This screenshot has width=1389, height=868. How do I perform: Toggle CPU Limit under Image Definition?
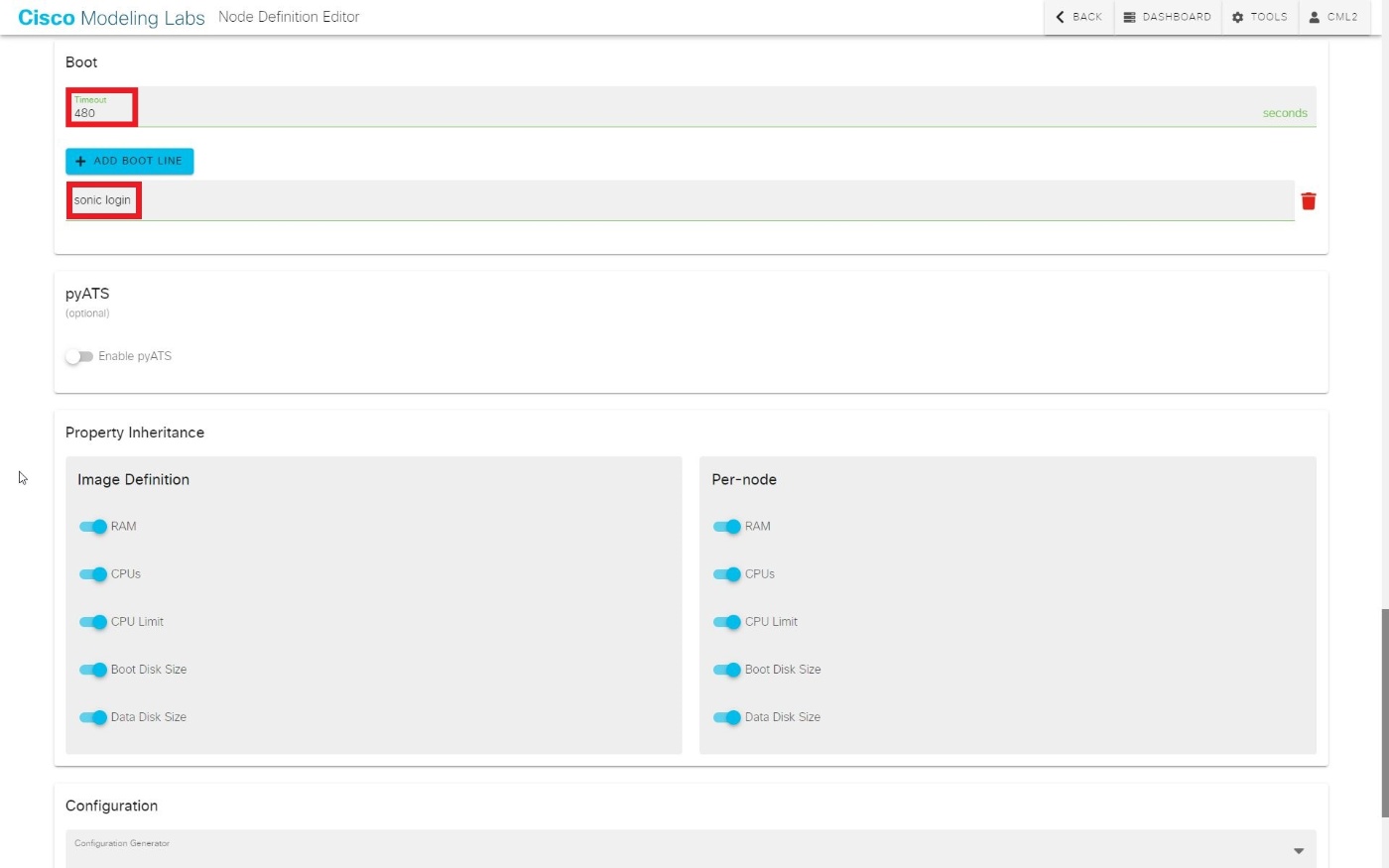(x=93, y=622)
